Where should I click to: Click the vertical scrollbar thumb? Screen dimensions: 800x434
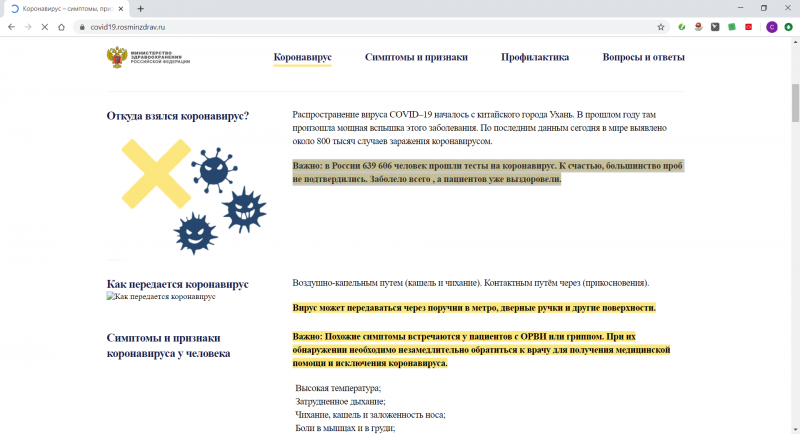point(795,103)
